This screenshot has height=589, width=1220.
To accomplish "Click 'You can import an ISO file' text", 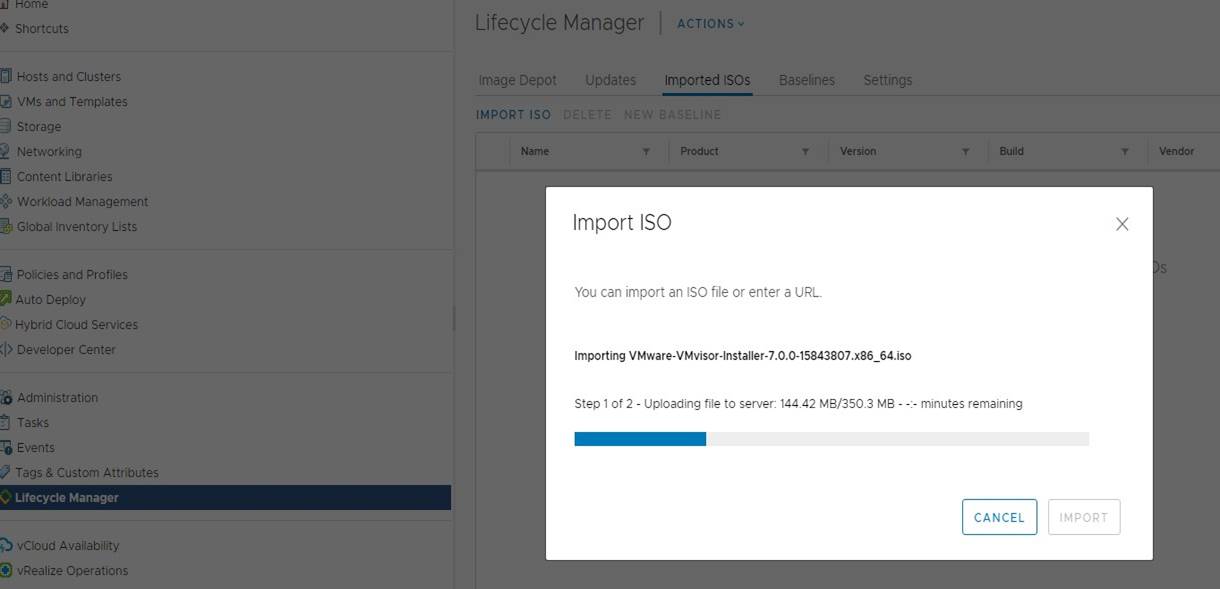I will click(698, 292).
